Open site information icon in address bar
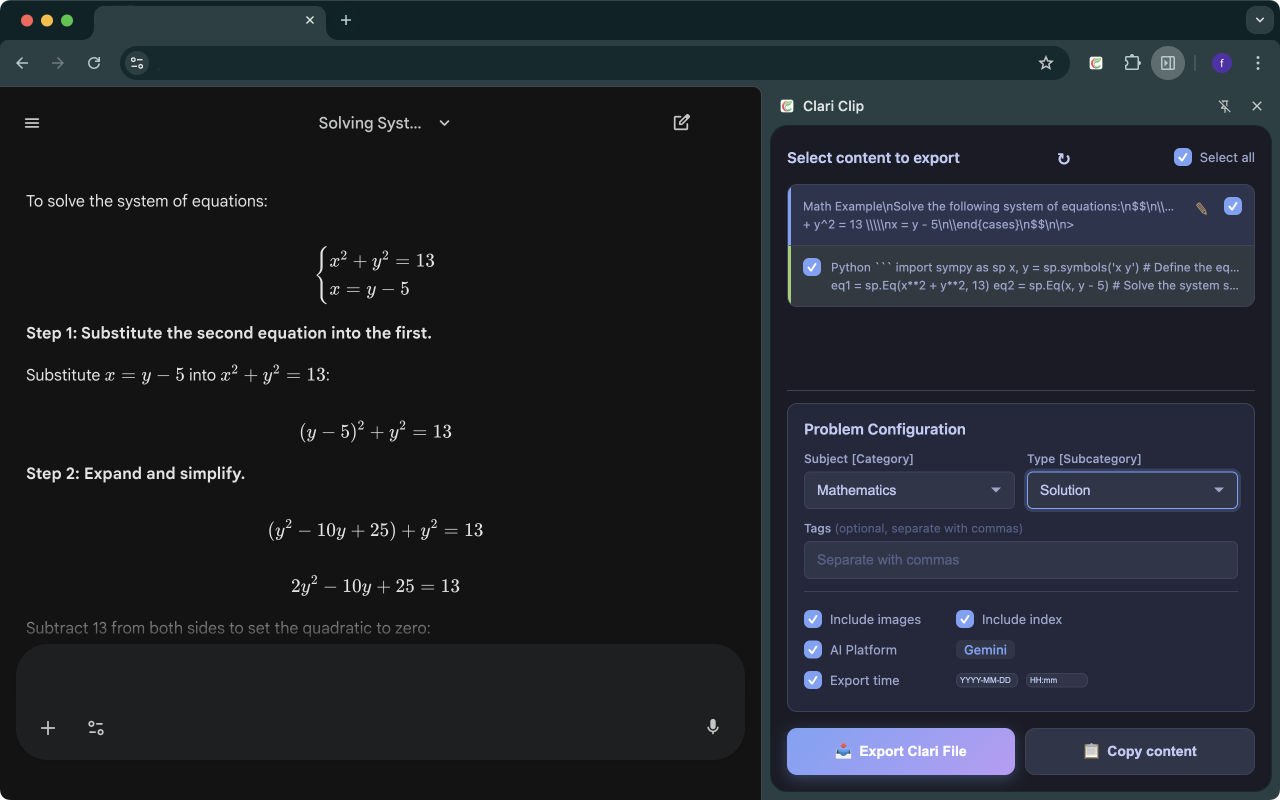1280x800 pixels. pyautogui.click(x=137, y=63)
